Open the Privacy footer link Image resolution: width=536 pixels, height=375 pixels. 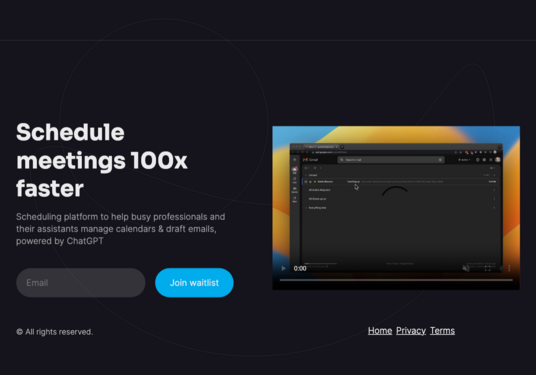[411, 331]
